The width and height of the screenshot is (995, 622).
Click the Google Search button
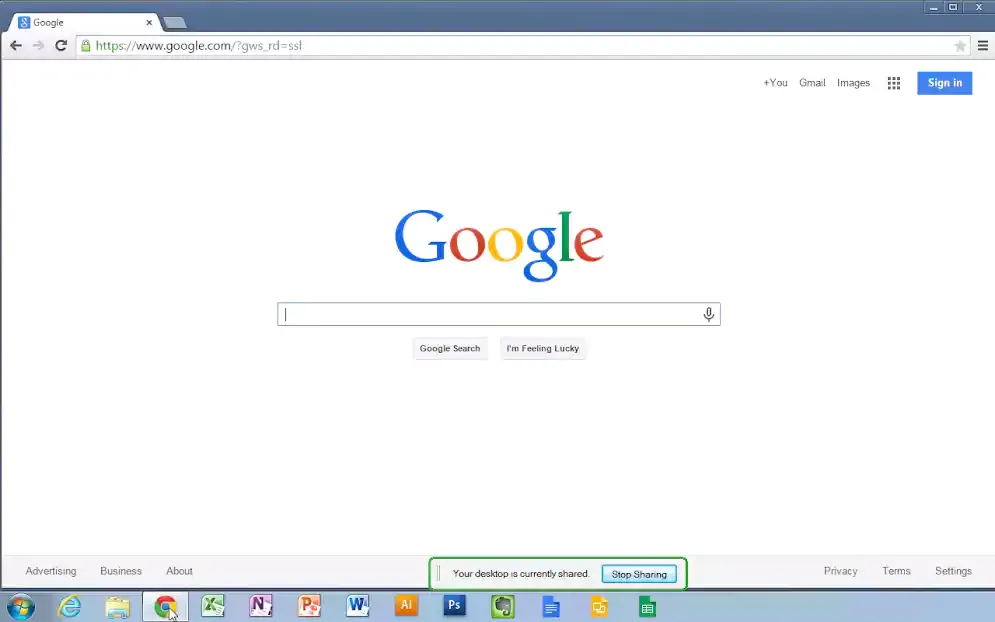point(450,348)
